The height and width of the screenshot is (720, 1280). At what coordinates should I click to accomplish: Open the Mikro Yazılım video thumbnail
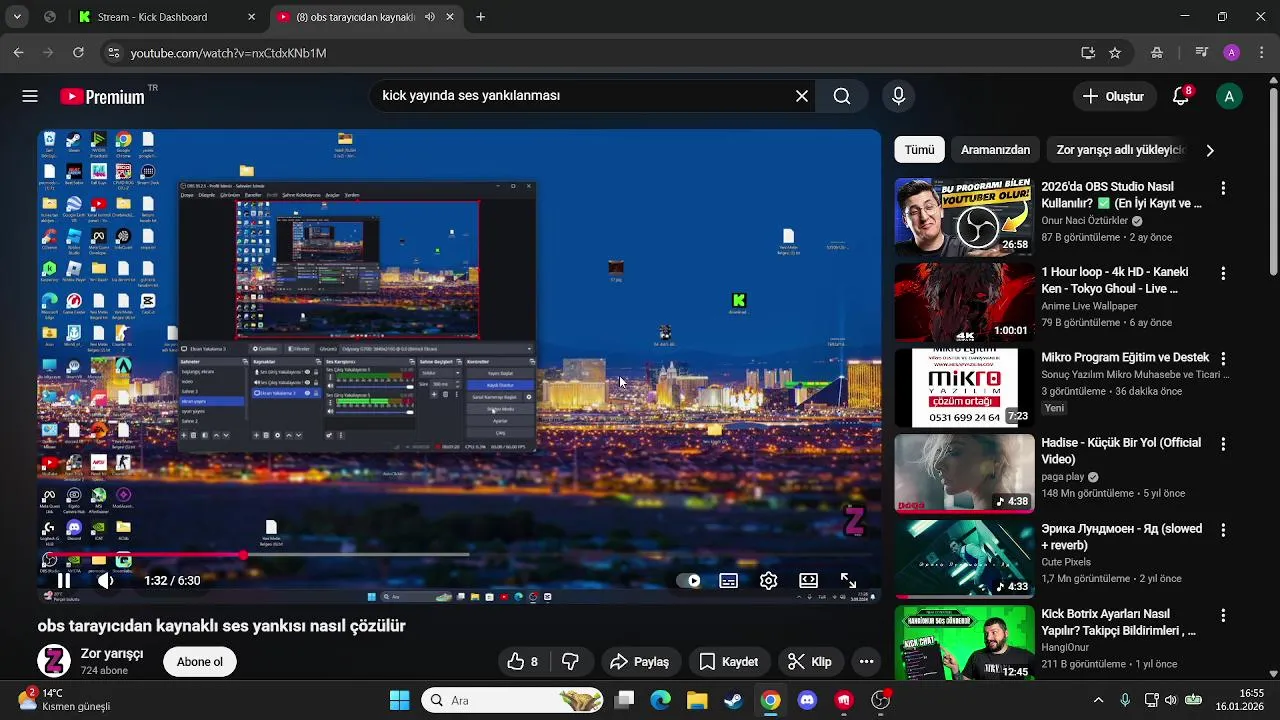click(964, 388)
